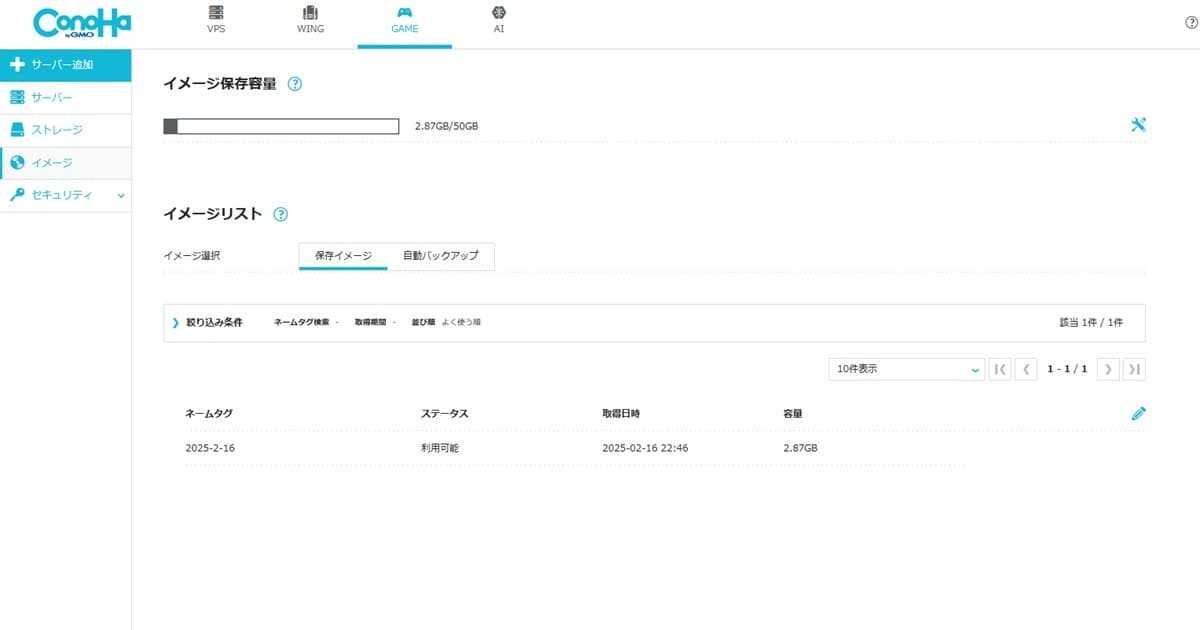Click the server icon beside サーバー
Viewport: 1200px width, 630px height.
click(x=16, y=97)
